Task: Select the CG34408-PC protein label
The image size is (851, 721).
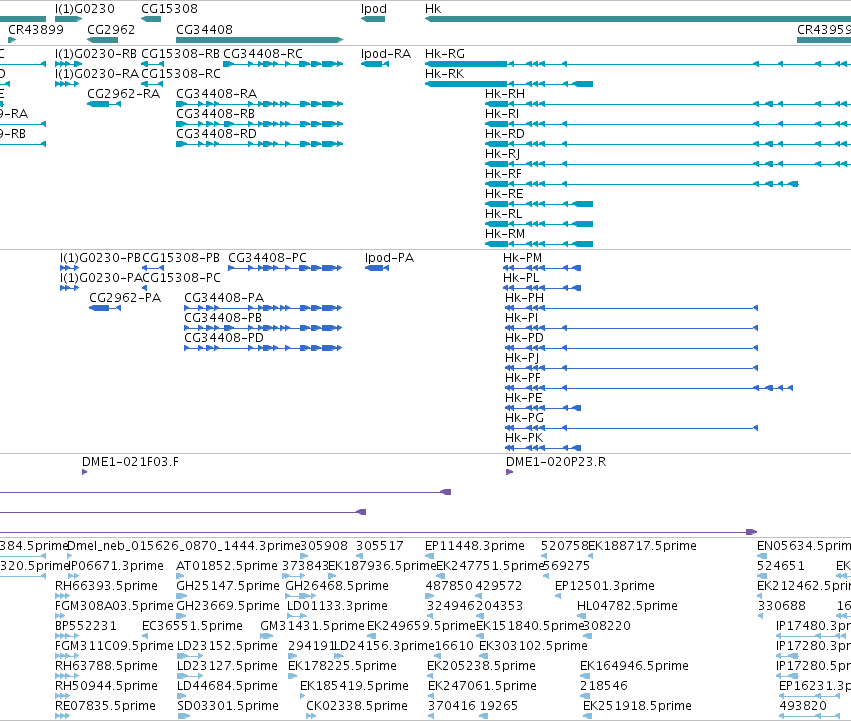Action: coord(268,258)
